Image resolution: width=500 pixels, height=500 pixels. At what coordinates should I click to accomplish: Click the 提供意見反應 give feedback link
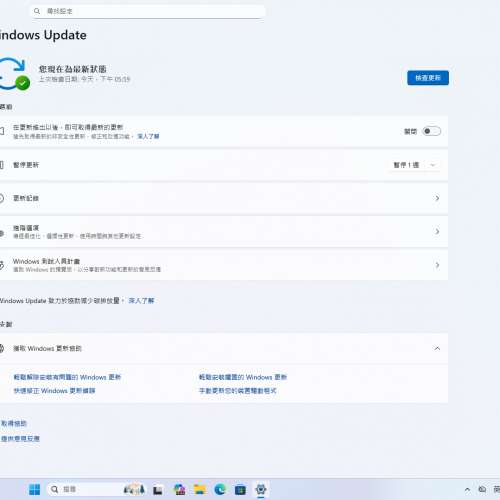(20, 438)
